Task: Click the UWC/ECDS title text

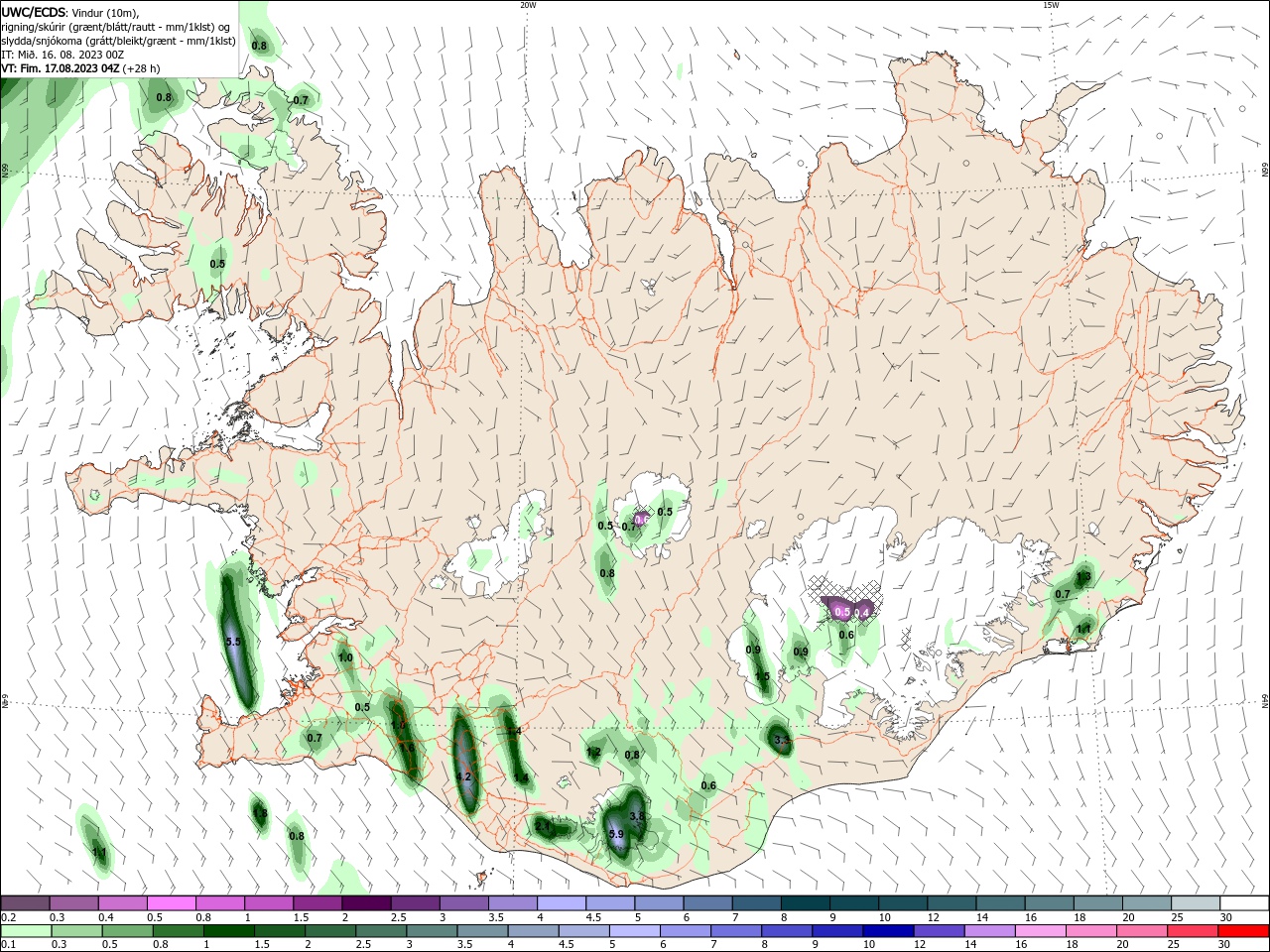Action: tap(35, 12)
